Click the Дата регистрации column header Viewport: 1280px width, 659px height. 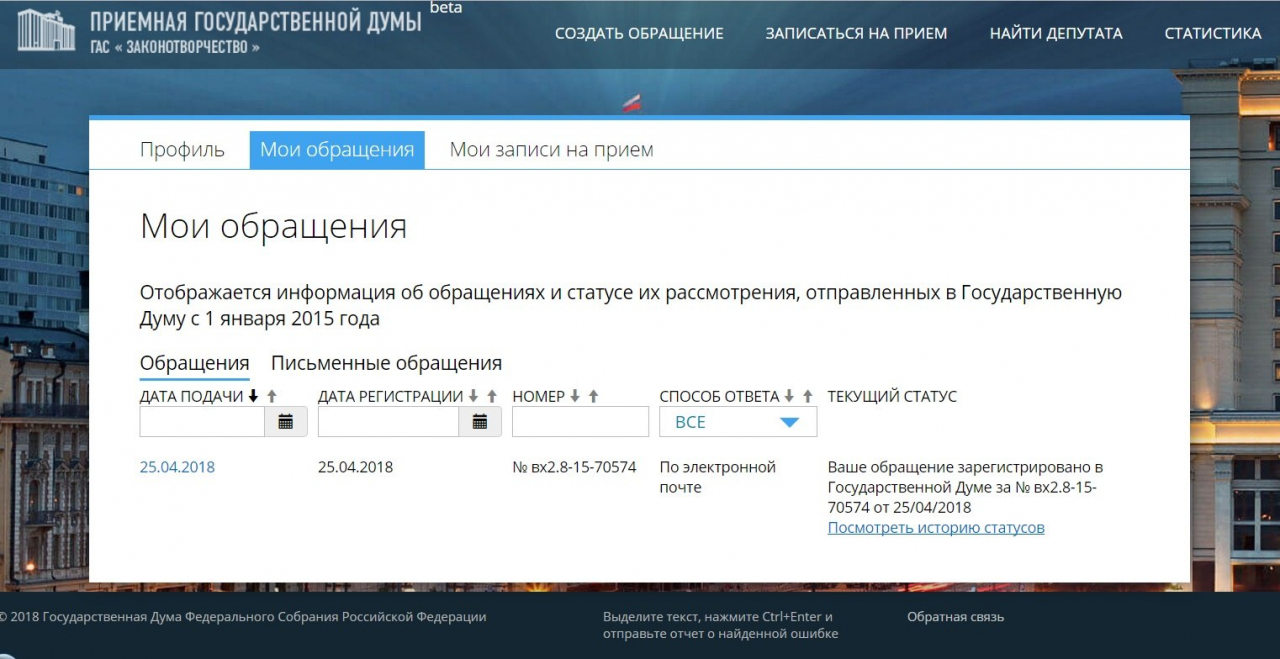[391, 396]
